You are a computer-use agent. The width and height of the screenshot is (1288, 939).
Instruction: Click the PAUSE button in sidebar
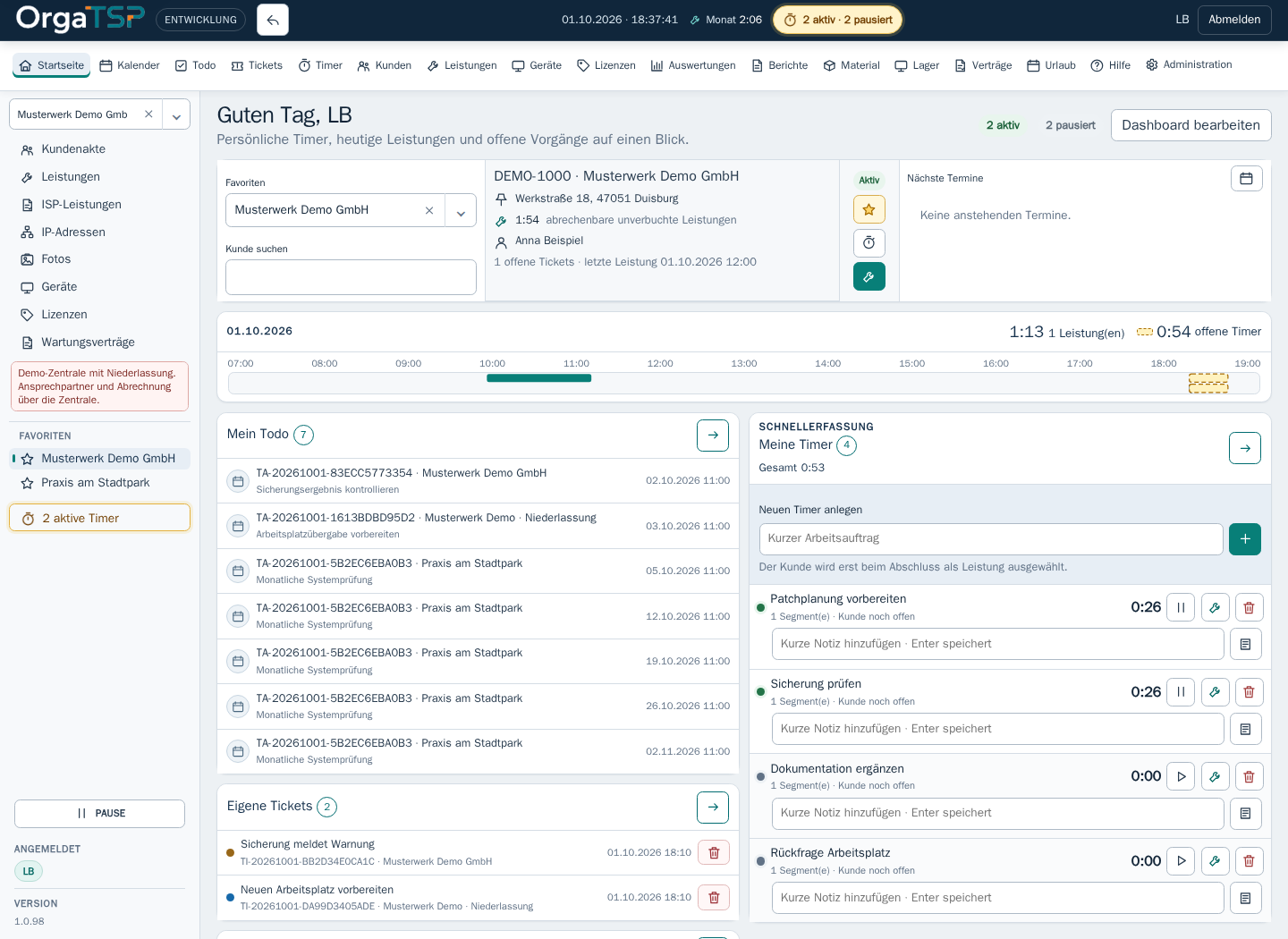click(x=99, y=814)
